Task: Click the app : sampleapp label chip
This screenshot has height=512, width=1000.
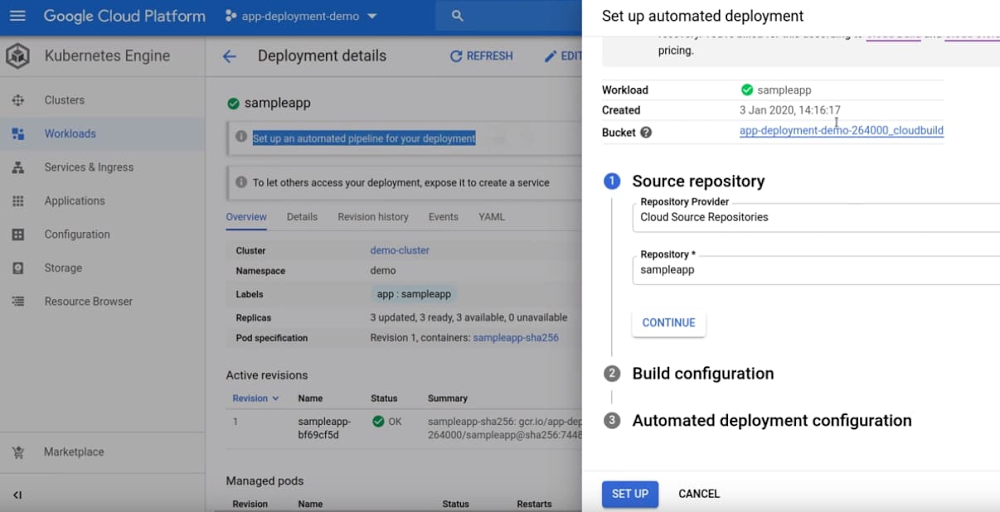Action: click(x=414, y=294)
